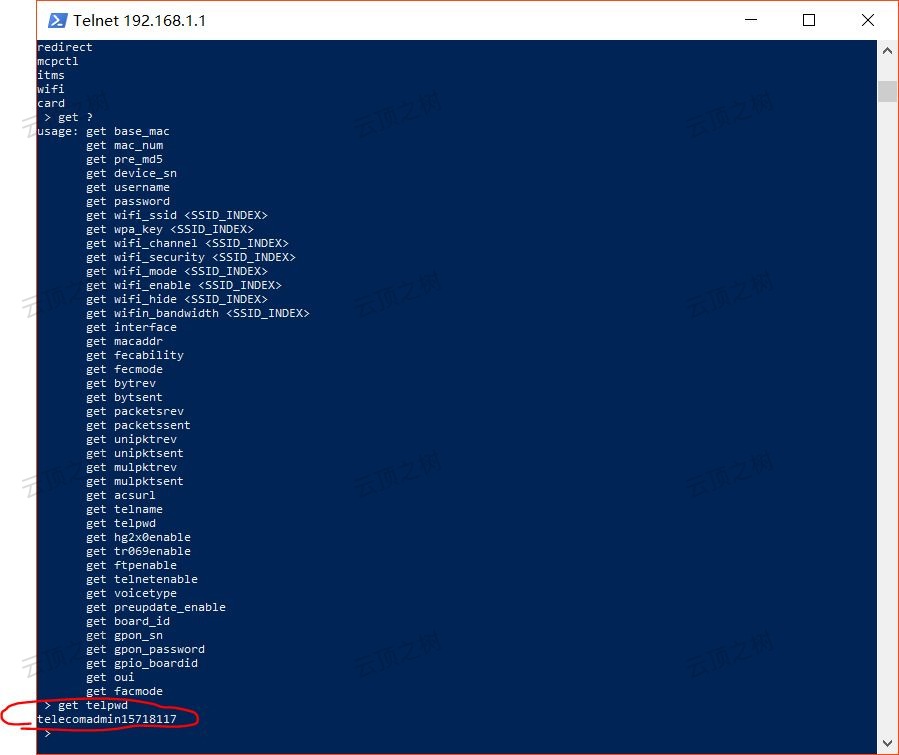Viewport: 899px width, 755px height.
Task: Click the "get telnetenable" usage entry
Action: (x=141, y=579)
